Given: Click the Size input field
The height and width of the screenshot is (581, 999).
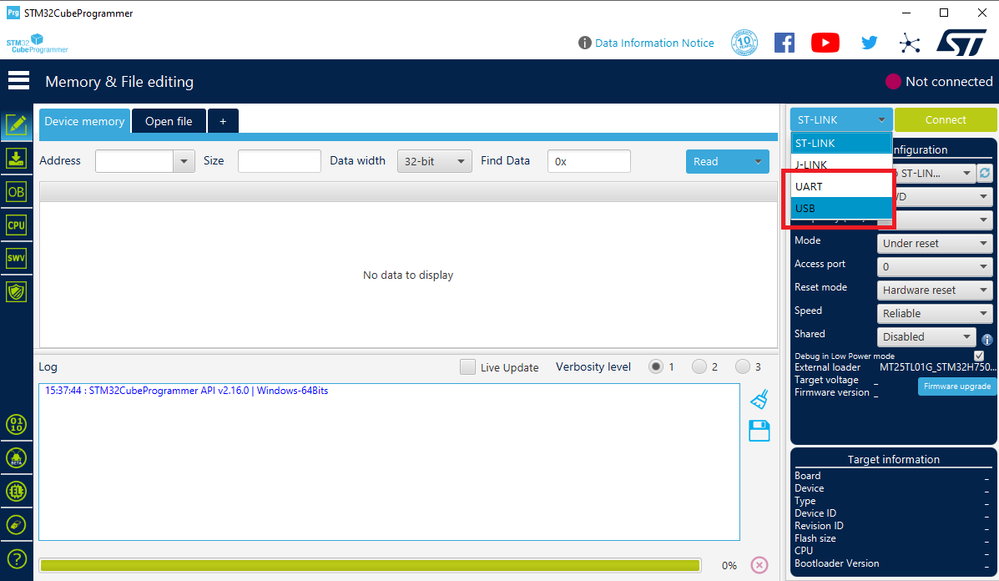Looking at the screenshot, I should pos(279,161).
